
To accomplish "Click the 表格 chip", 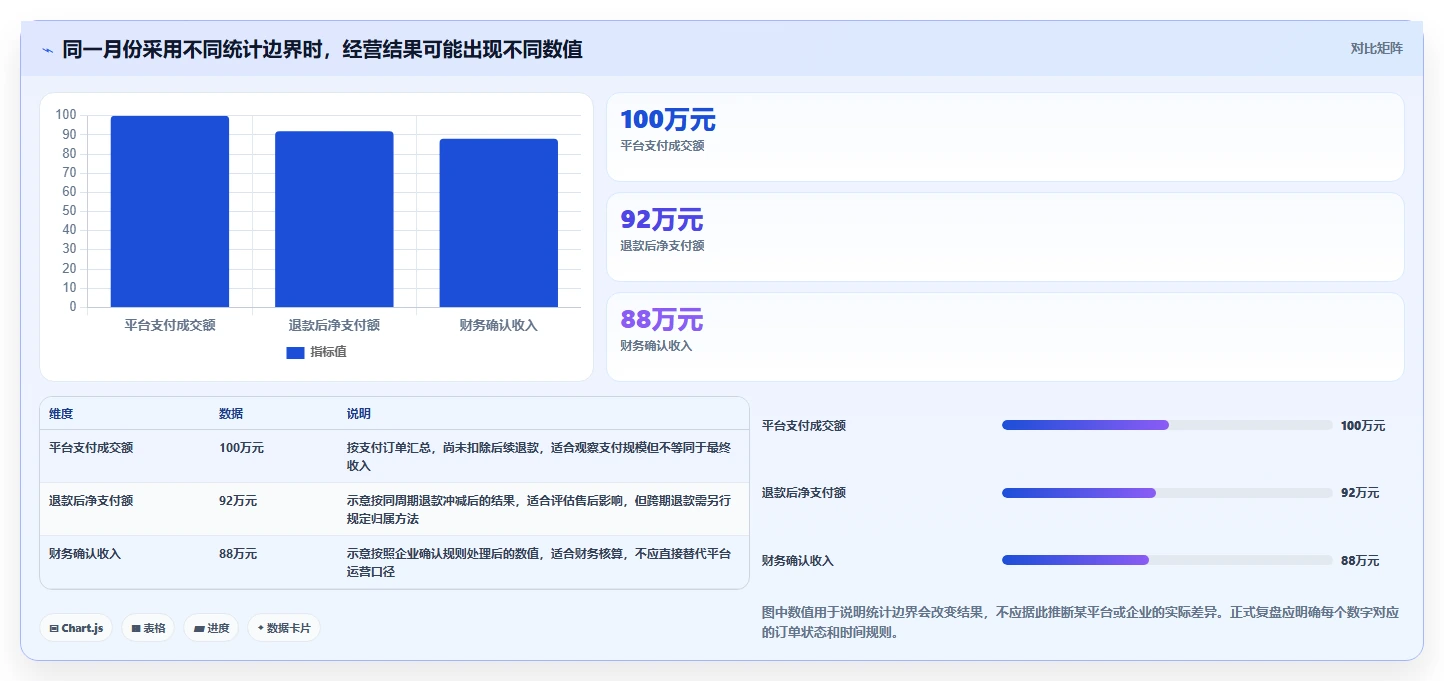I will pos(148,628).
